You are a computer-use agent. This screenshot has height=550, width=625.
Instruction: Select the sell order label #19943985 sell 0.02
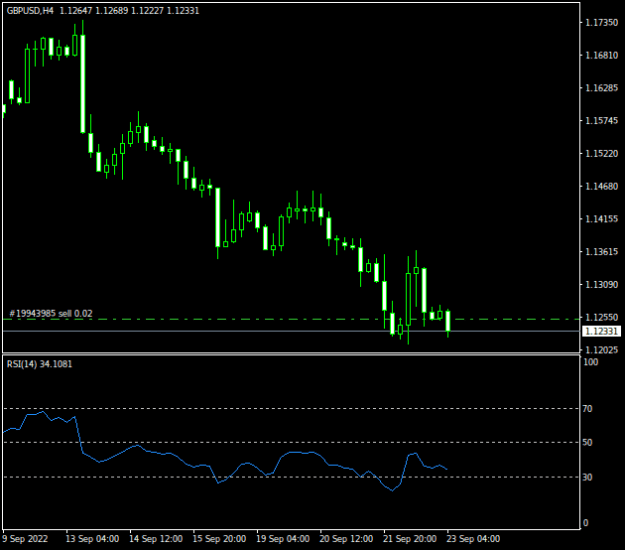pyautogui.click(x=51, y=314)
